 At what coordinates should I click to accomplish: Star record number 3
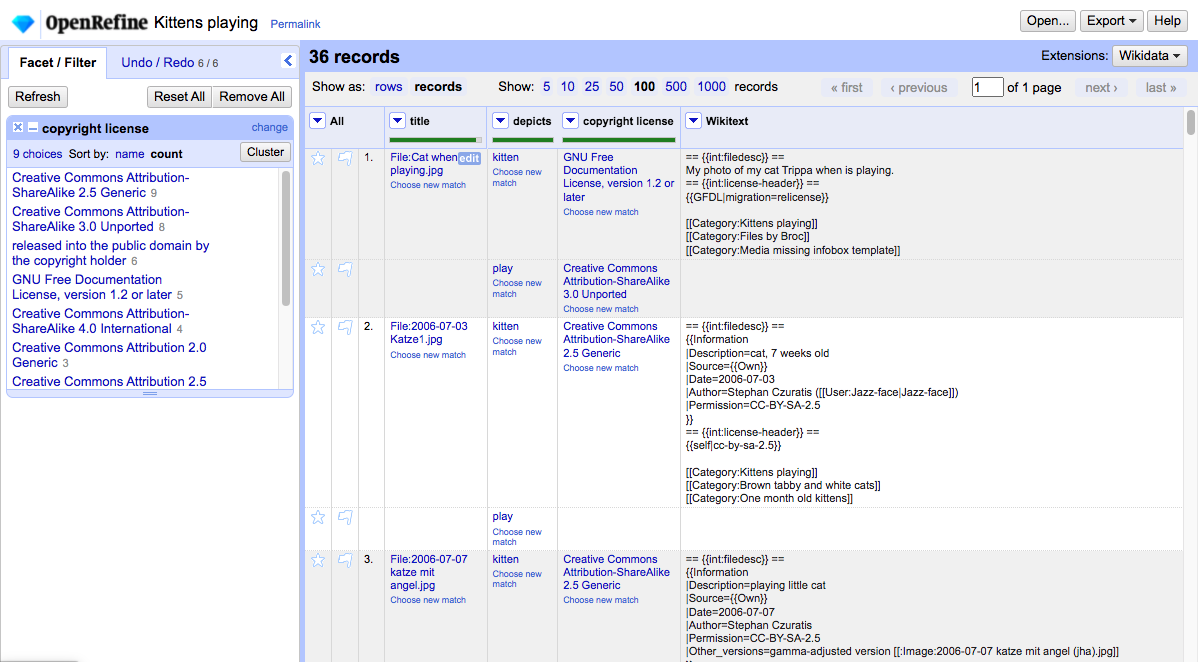[317, 560]
